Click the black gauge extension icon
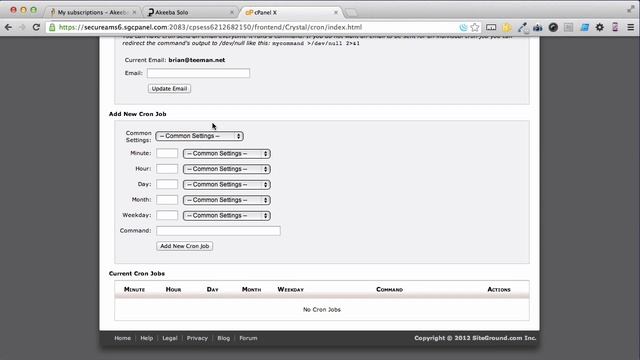 553,27
